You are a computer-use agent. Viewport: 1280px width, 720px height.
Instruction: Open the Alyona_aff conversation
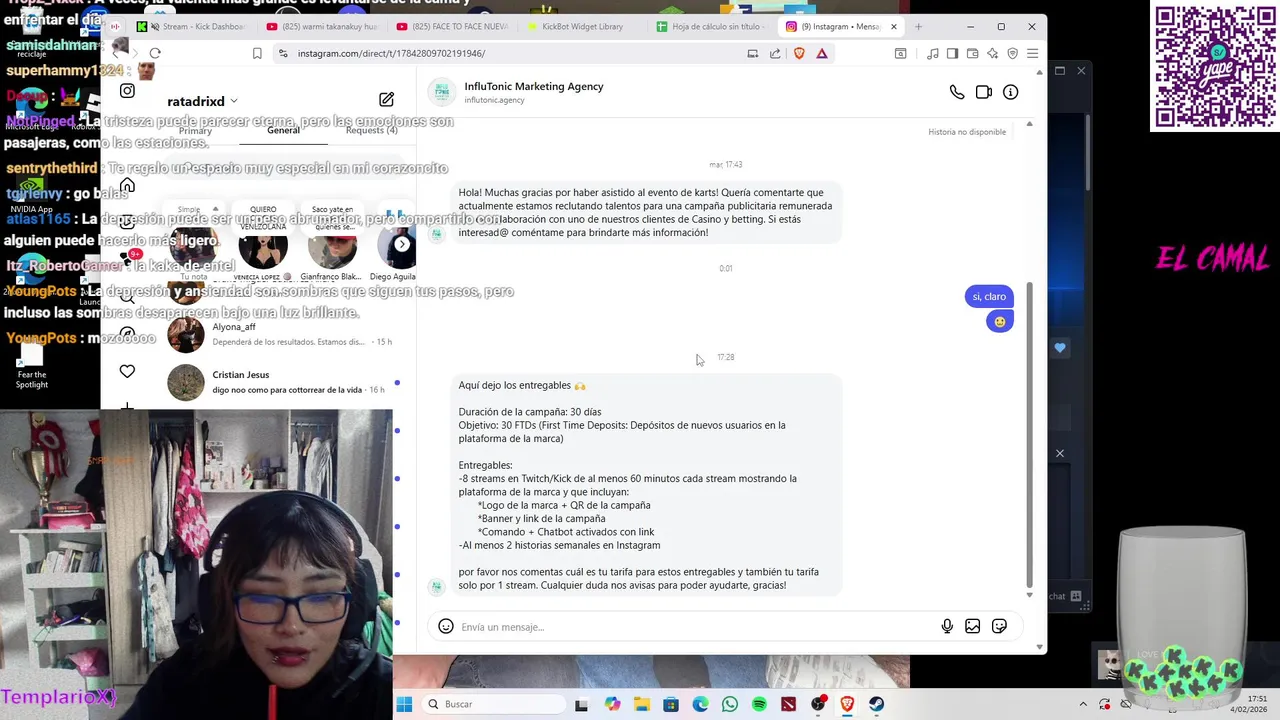(282, 334)
